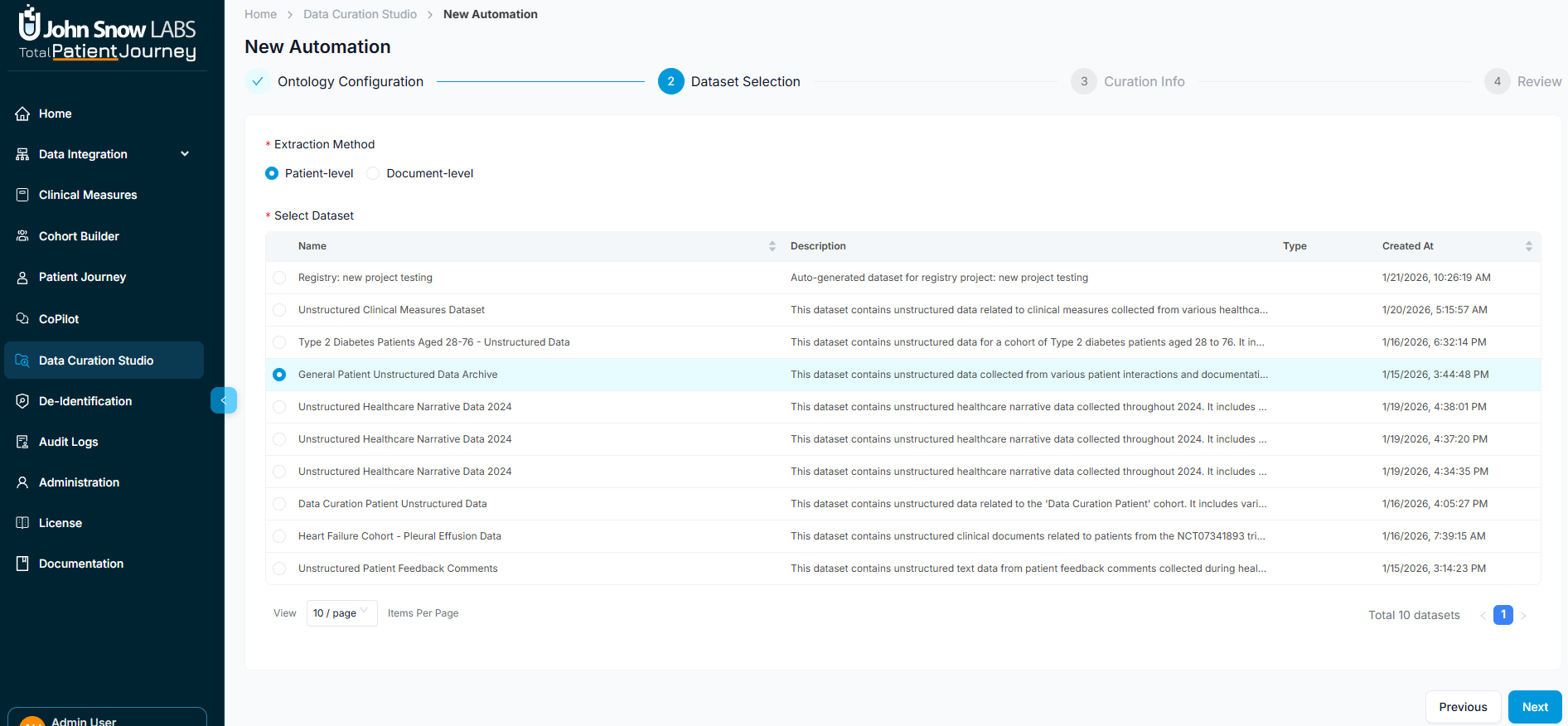Click 'Data Curation Patient Unstructured Data' name

pyautogui.click(x=393, y=504)
